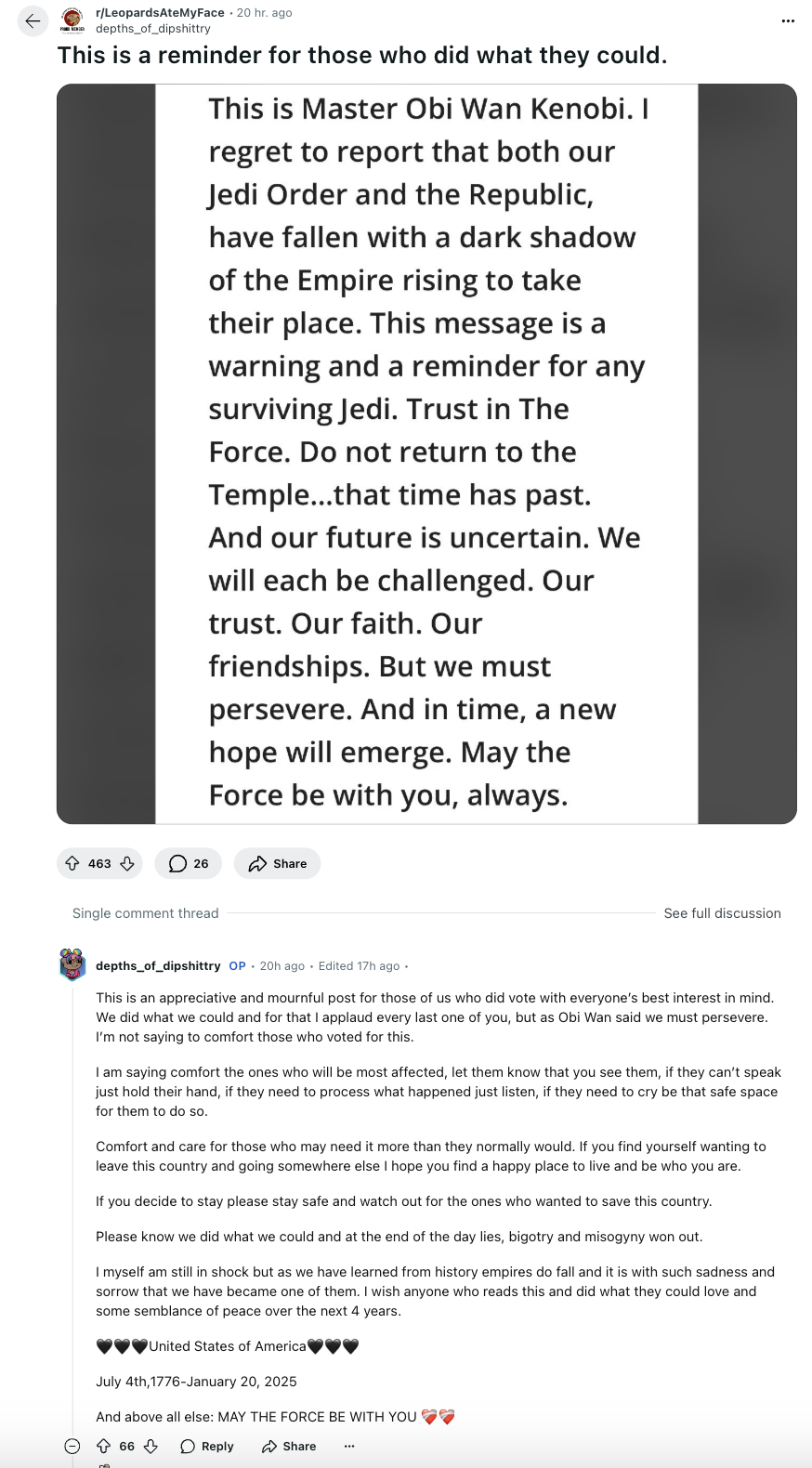812x1468 pixels.
Task: Go back using the back arrow
Action: coord(33,20)
